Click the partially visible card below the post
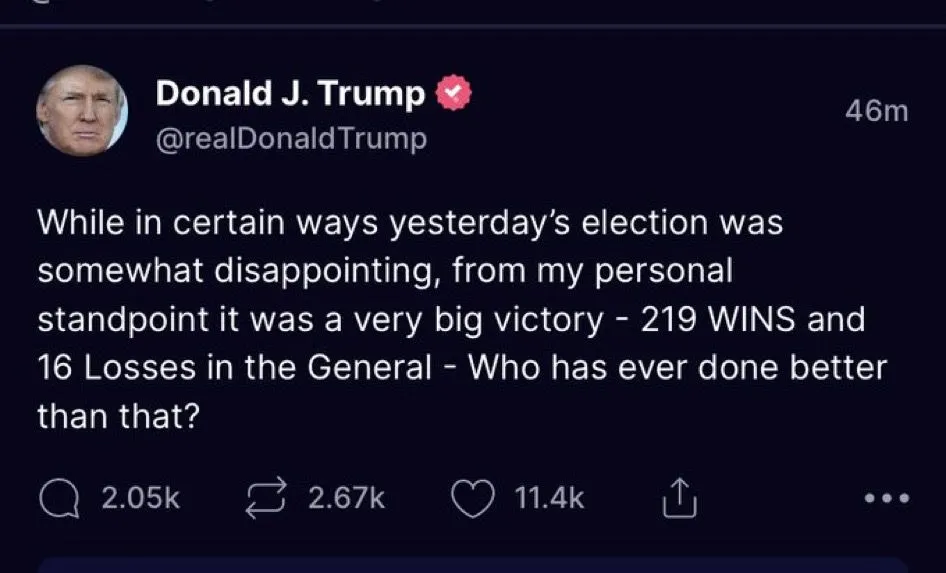 [473, 564]
